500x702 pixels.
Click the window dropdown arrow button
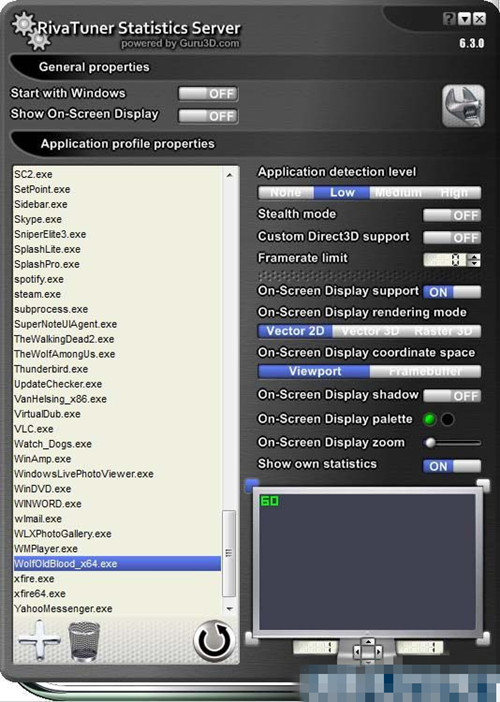465,19
